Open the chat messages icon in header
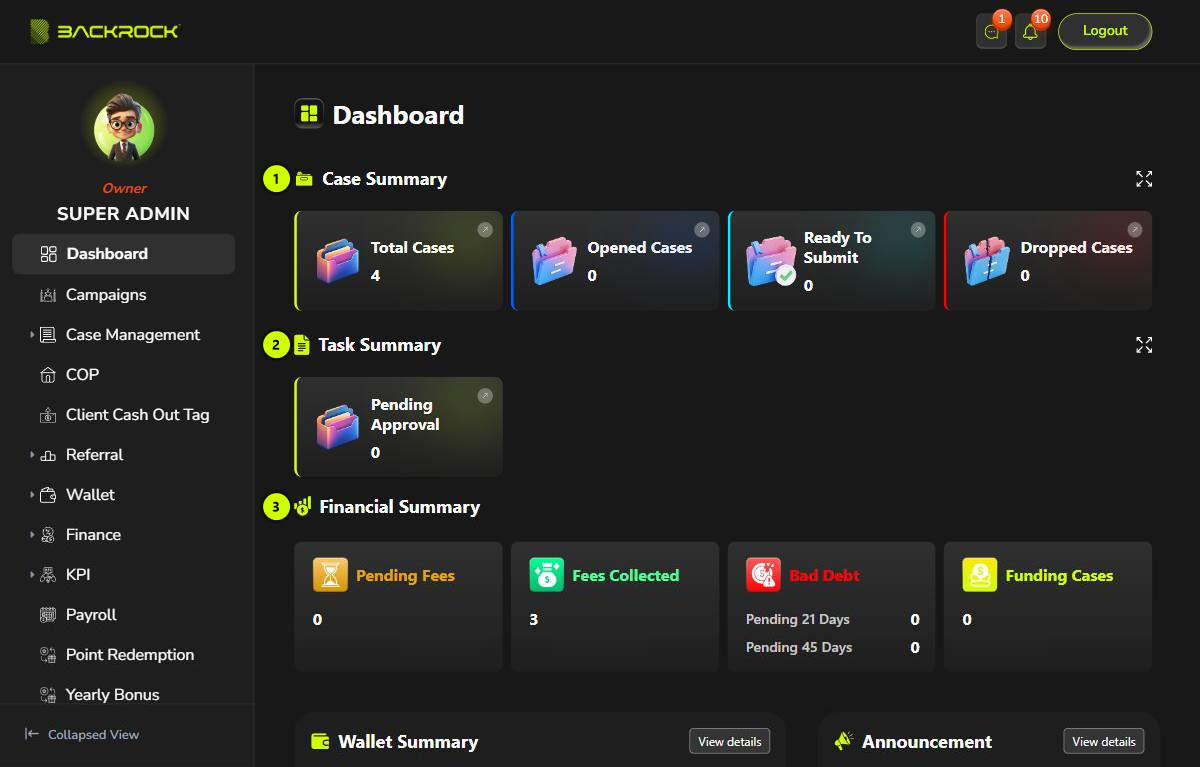 [991, 31]
